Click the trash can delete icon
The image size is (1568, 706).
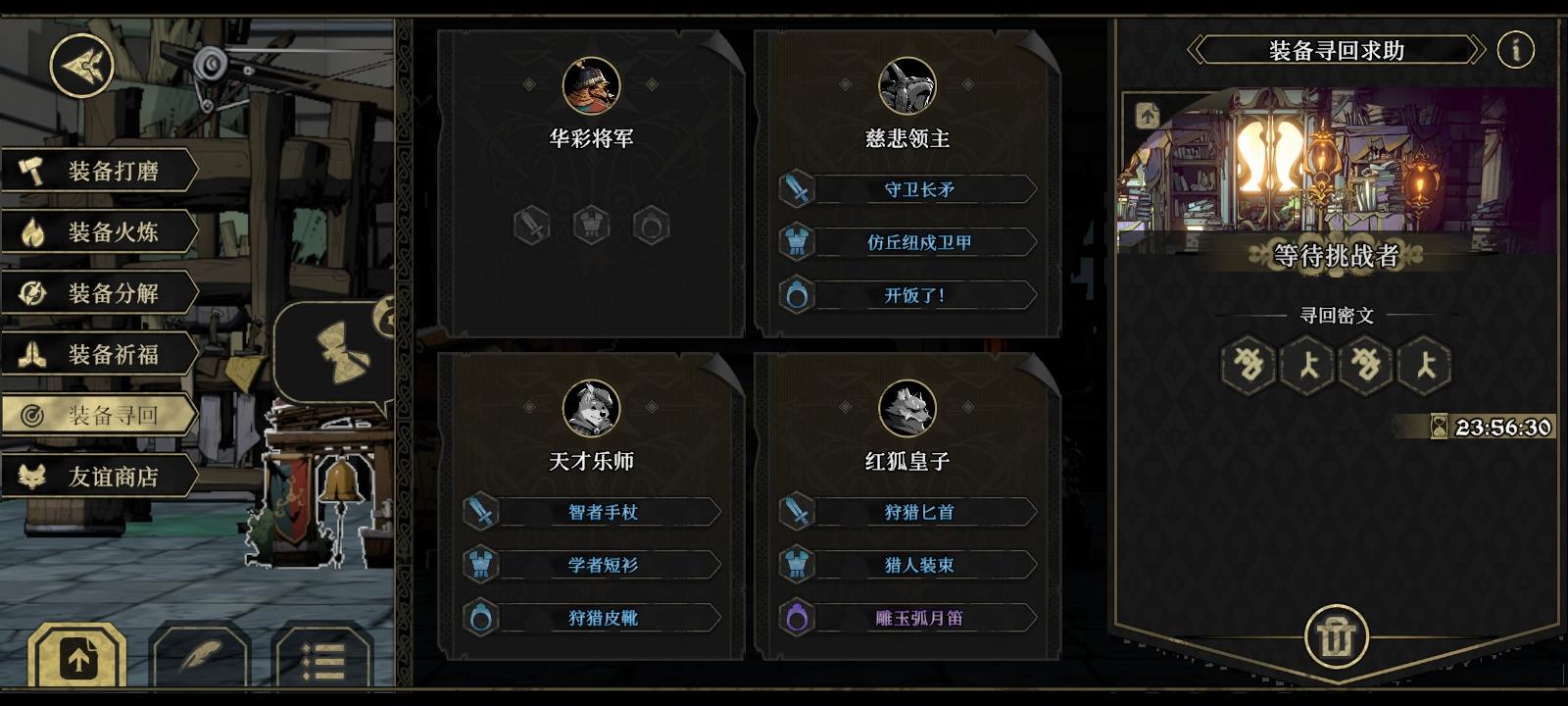[x=1336, y=637]
